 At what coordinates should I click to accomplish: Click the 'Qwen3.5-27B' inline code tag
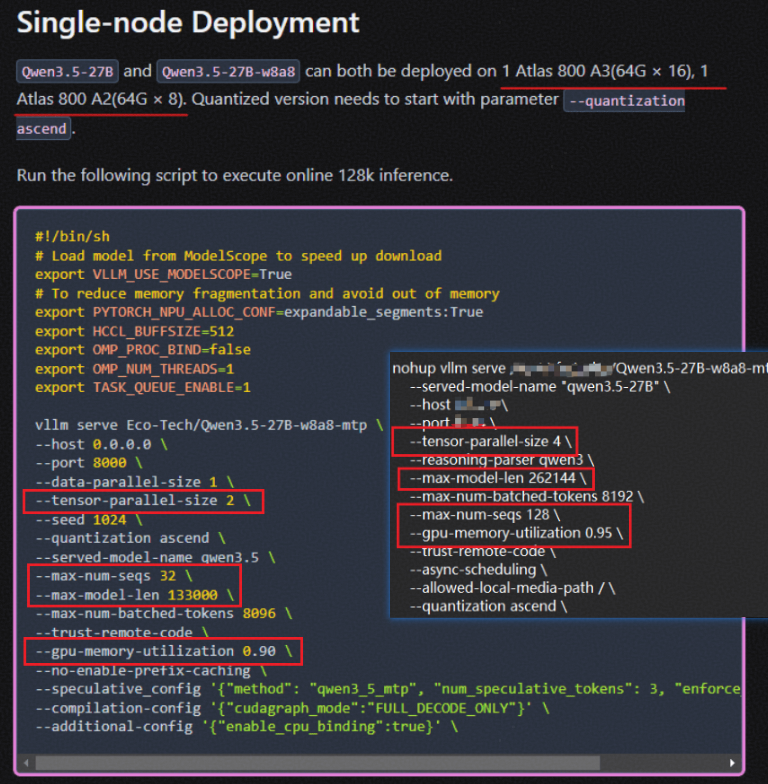(68, 72)
